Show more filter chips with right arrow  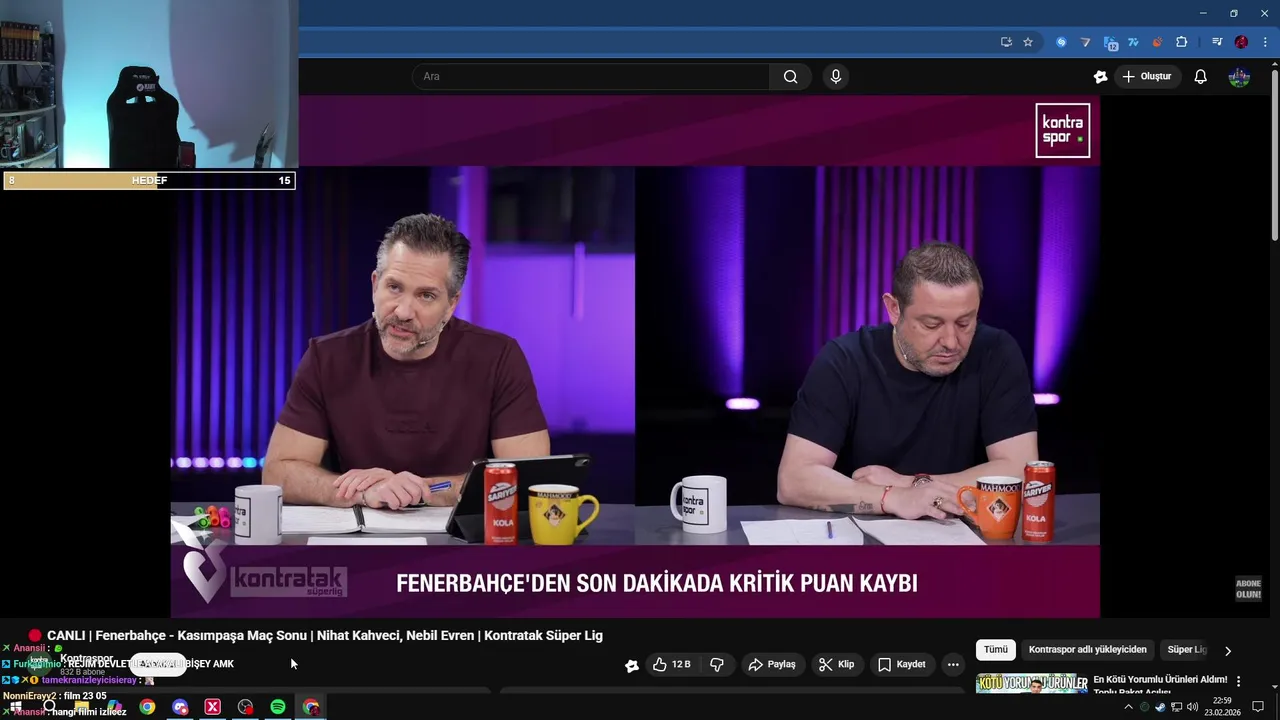point(1228,650)
